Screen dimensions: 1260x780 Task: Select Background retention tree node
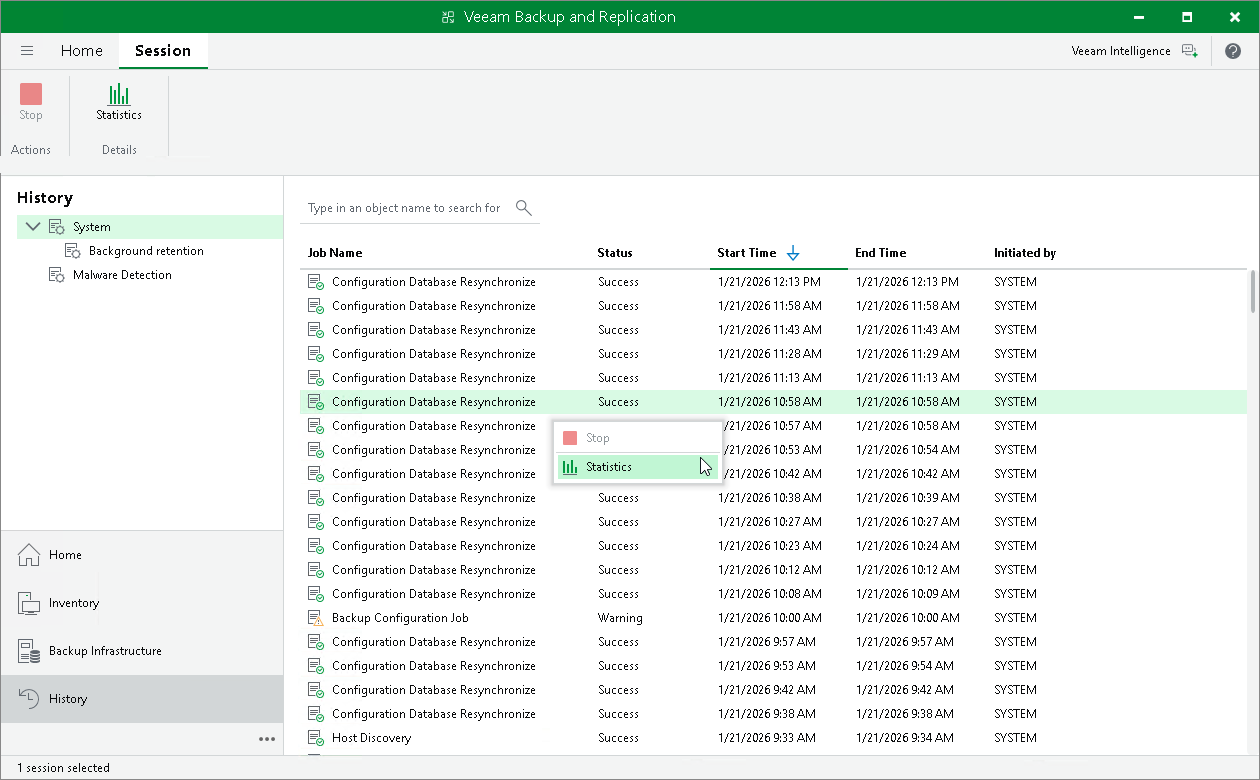point(146,251)
